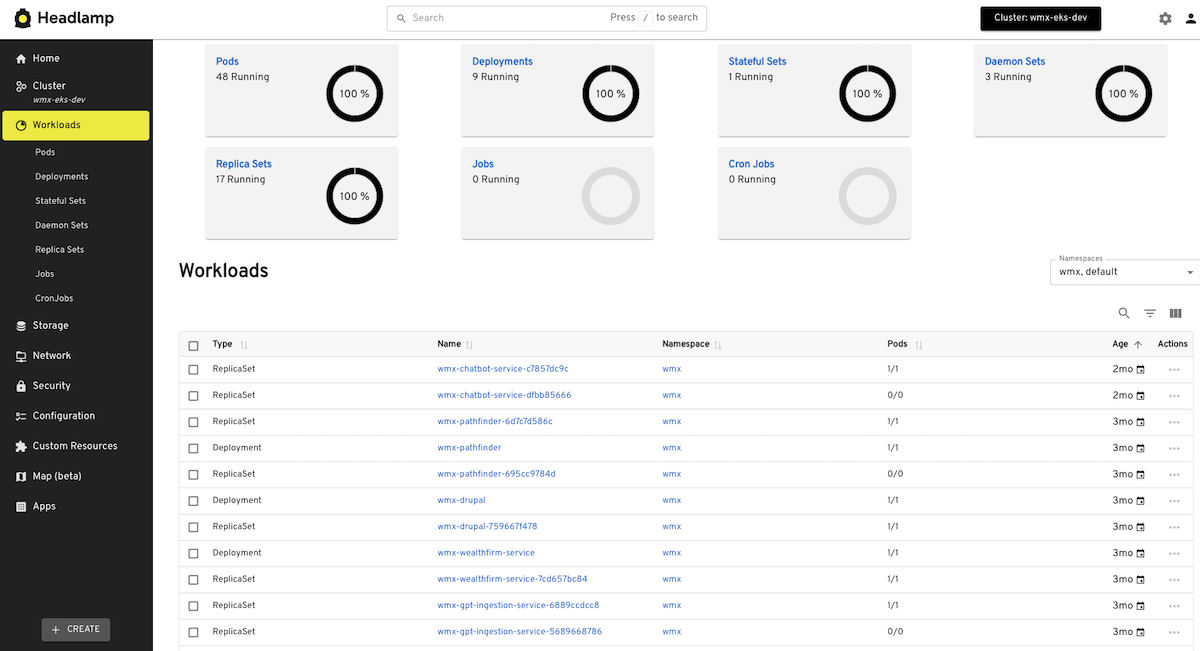
Task: Click the Age column sort arrow
Action: pyautogui.click(x=1138, y=344)
